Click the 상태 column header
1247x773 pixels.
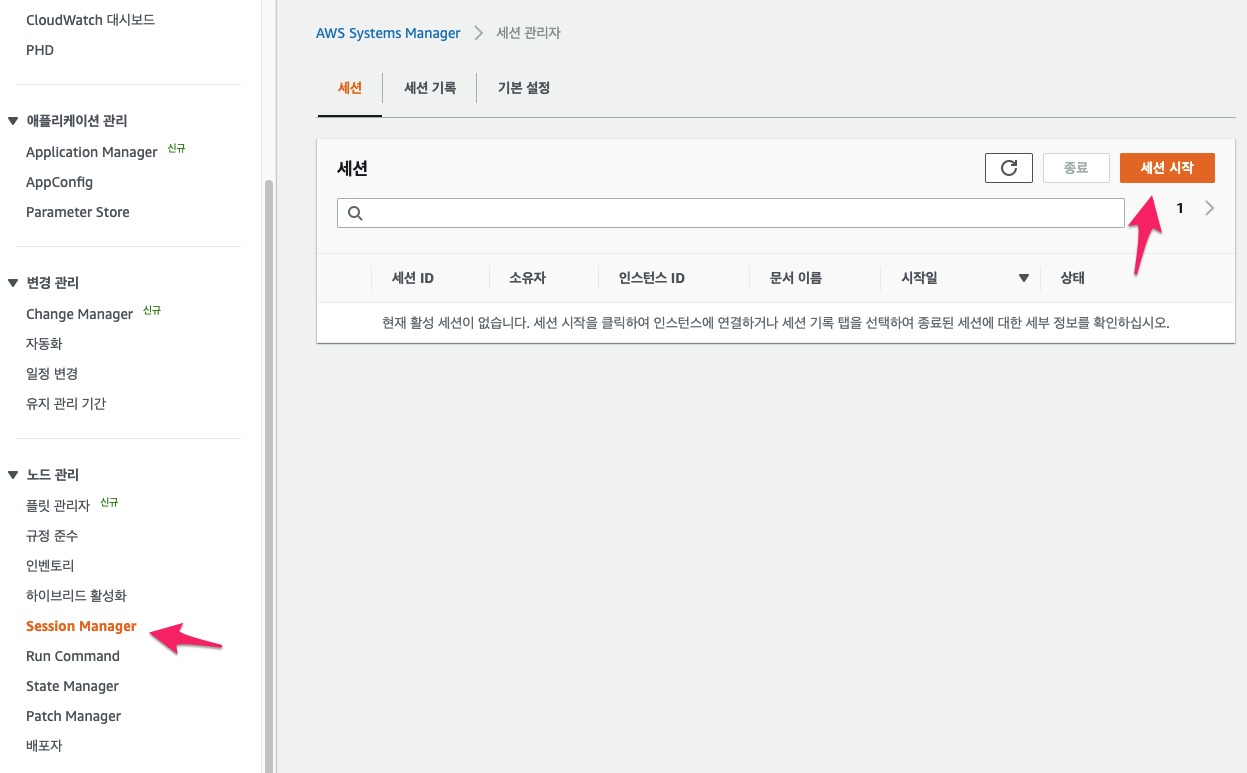(1072, 278)
